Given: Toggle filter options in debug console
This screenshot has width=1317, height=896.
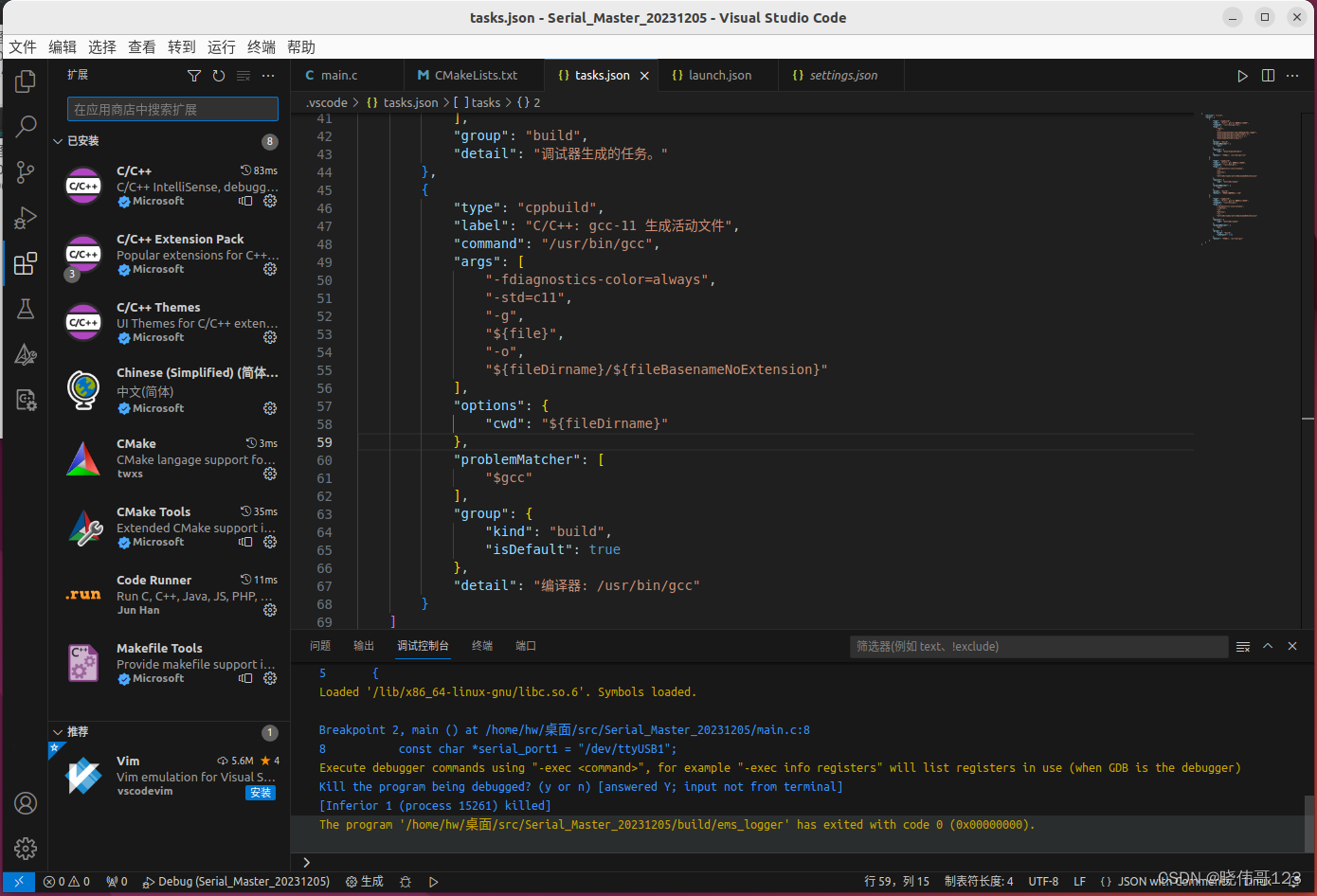Looking at the screenshot, I should pos(1243,646).
